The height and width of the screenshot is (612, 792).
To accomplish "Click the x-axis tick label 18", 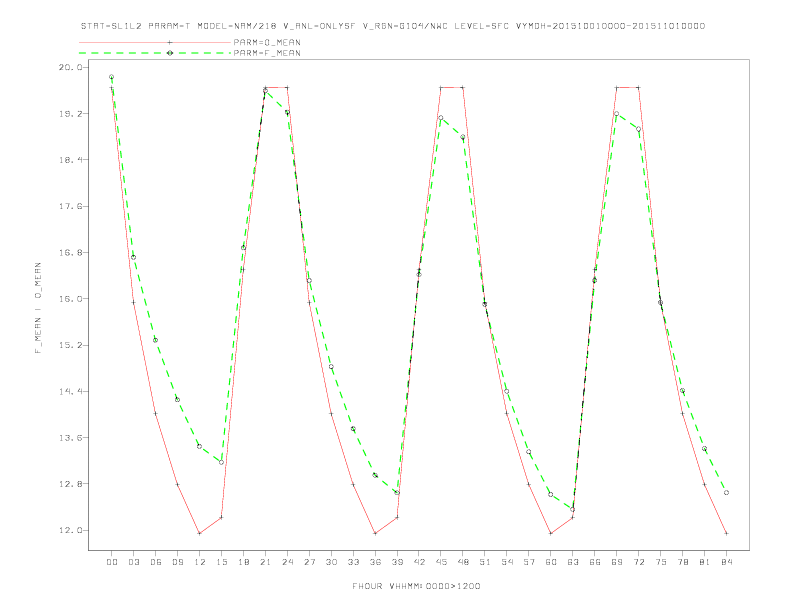I will [243, 562].
